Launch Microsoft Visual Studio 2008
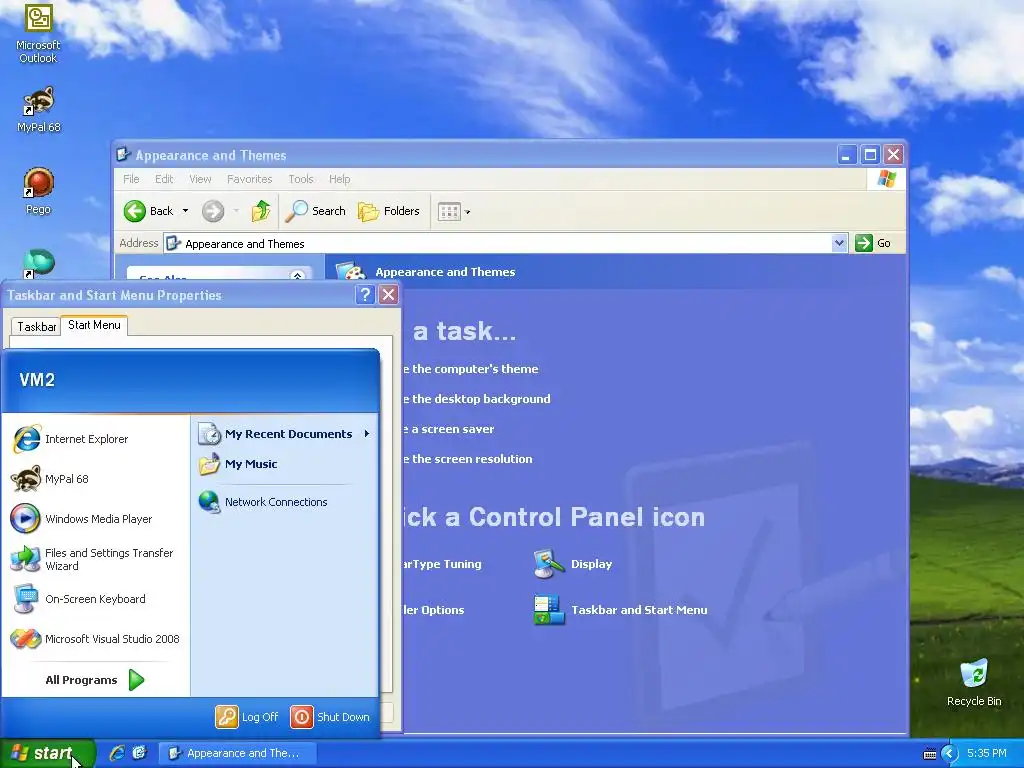 (97, 639)
